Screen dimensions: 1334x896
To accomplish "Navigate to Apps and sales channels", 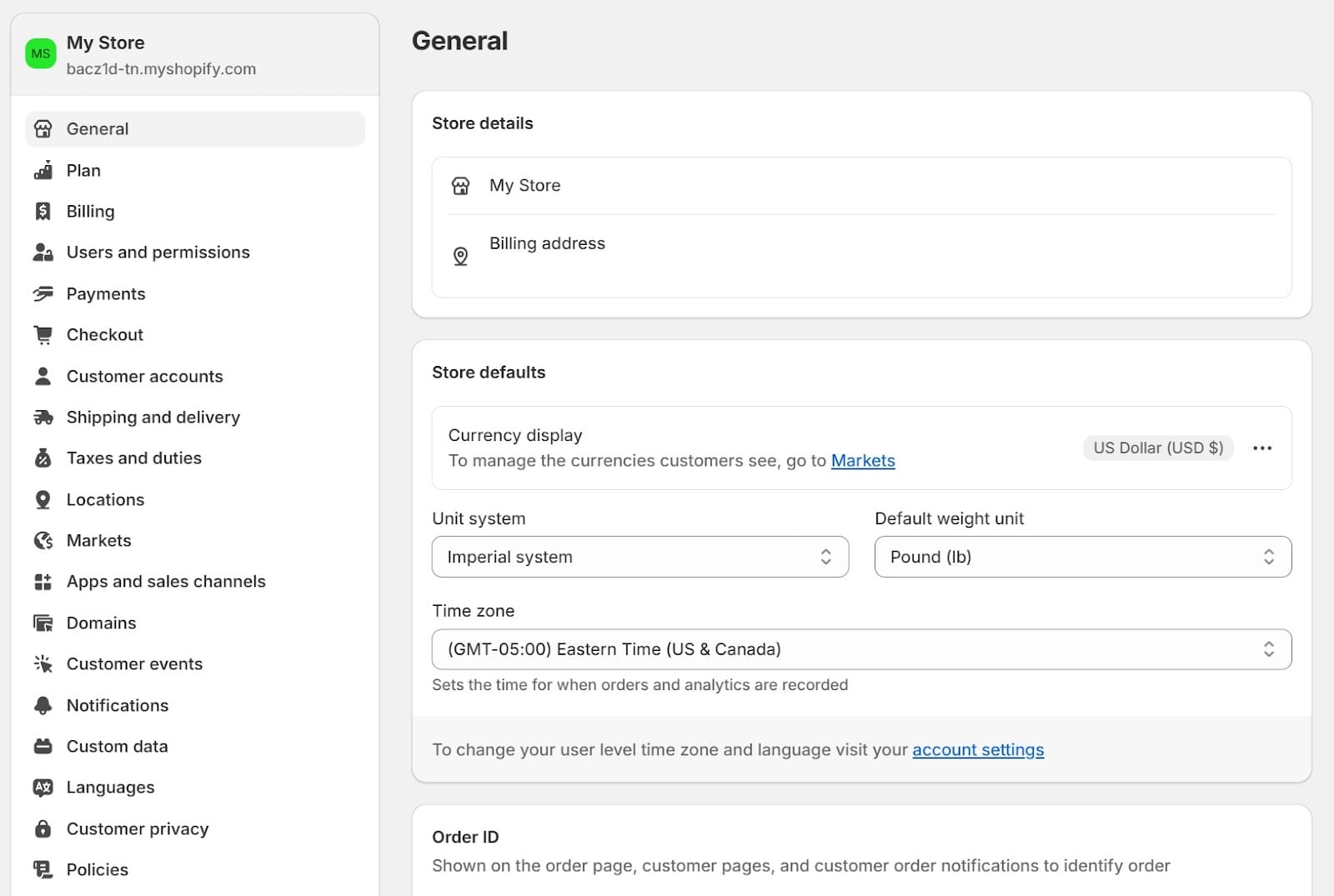I will [165, 581].
